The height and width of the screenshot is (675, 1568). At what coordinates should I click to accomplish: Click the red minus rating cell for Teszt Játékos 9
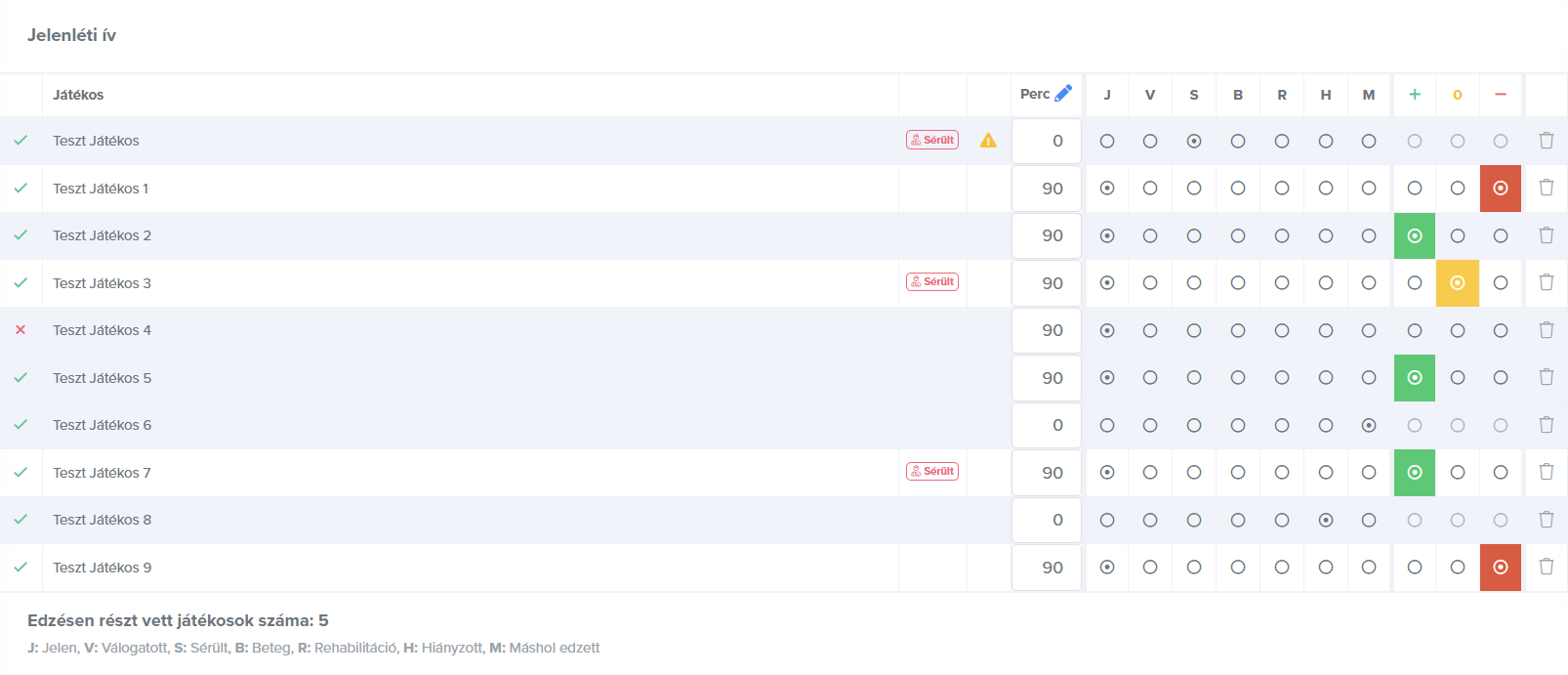(x=1501, y=567)
